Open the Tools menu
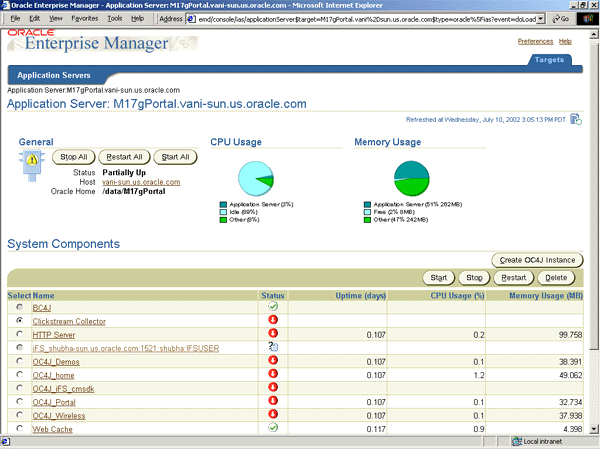 (x=114, y=18)
